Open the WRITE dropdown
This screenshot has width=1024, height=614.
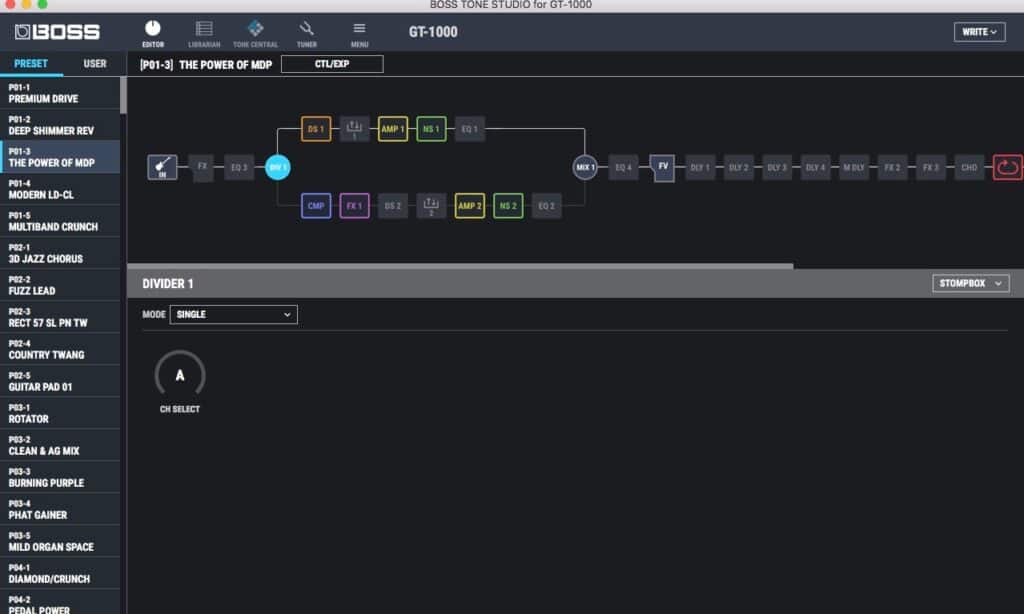click(979, 32)
